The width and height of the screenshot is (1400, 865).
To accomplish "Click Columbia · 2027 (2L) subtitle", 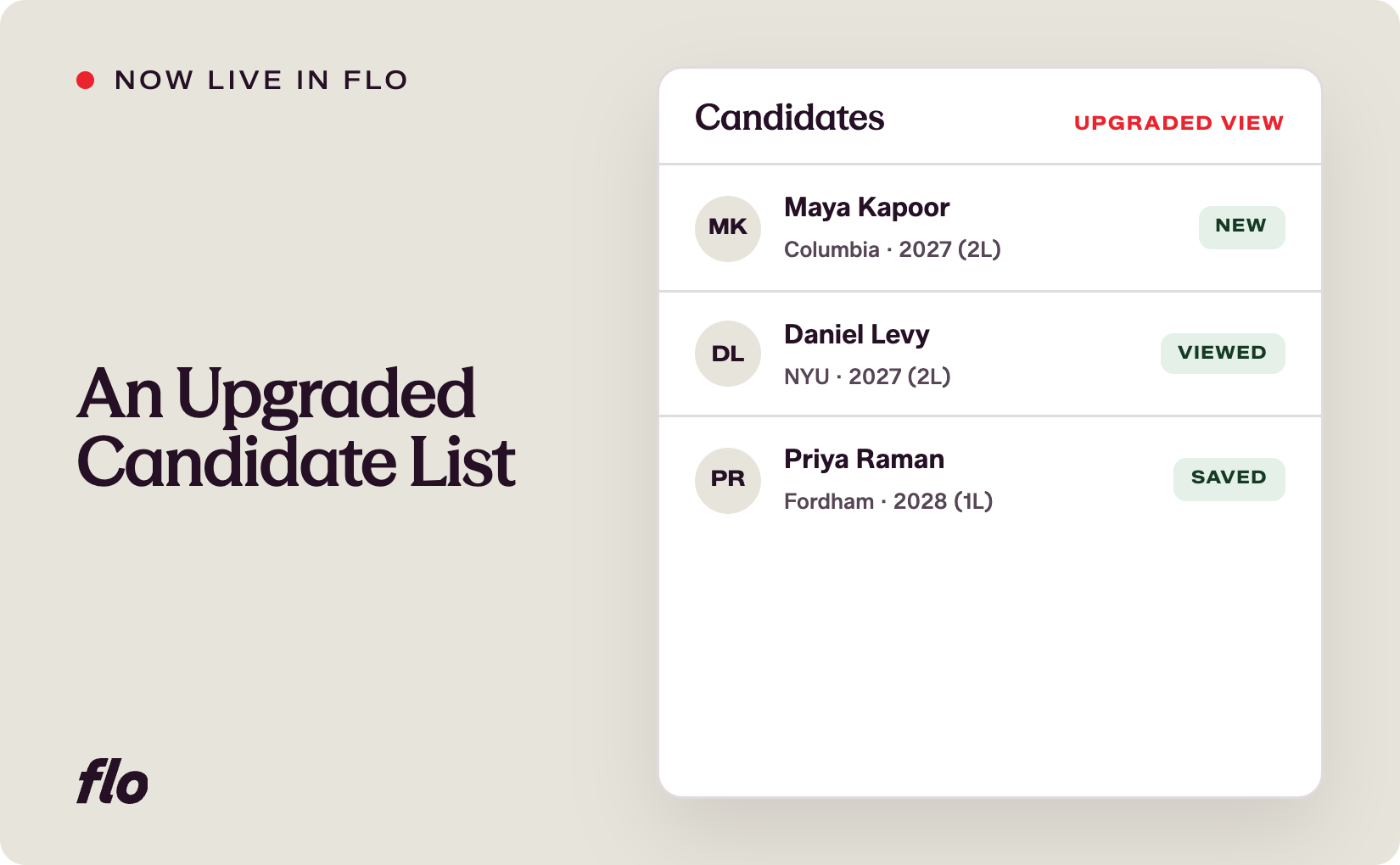I will click(x=892, y=249).
